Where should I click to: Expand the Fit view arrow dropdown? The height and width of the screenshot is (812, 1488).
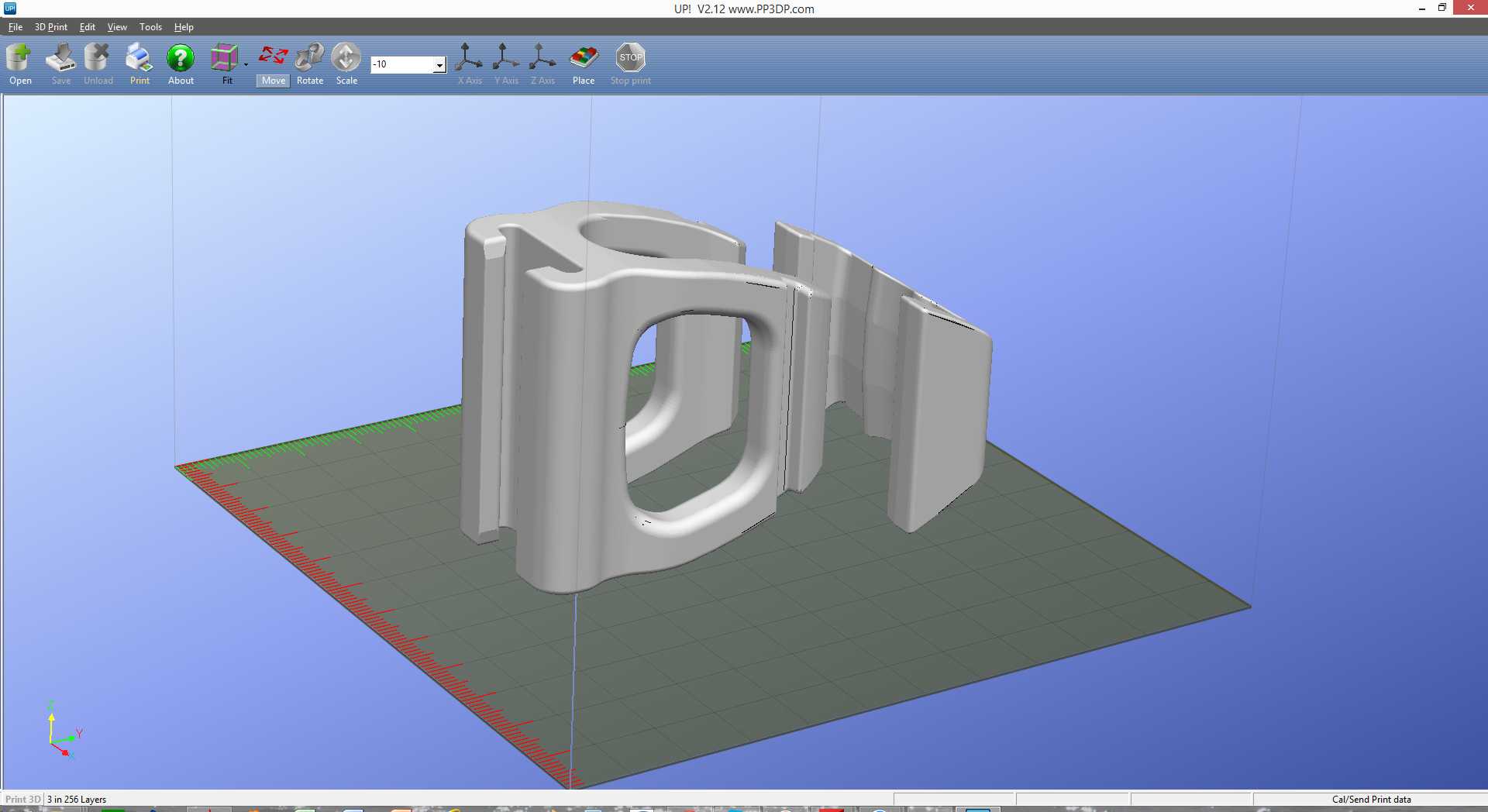click(x=246, y=64)
